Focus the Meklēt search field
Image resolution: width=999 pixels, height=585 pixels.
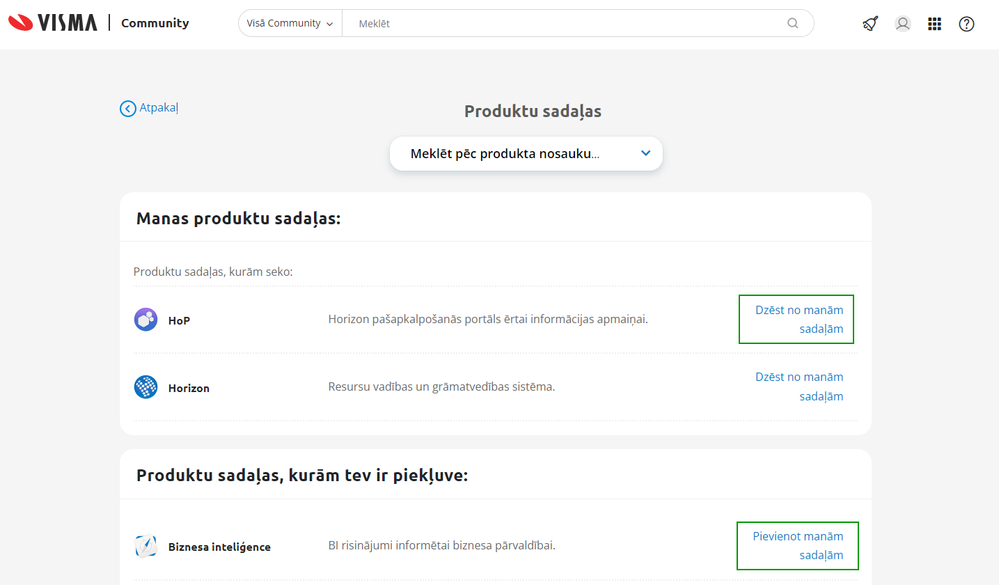click(567, 24)
